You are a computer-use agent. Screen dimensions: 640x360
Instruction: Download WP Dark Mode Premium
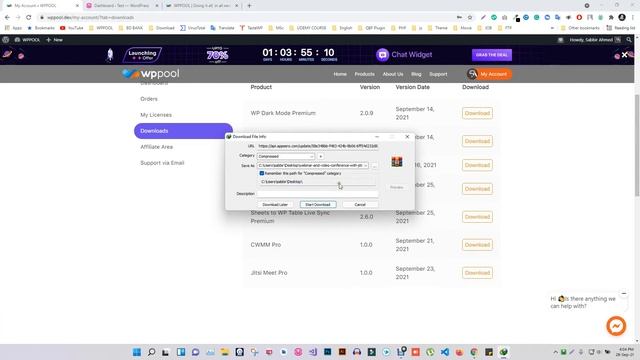coord(477,113)
